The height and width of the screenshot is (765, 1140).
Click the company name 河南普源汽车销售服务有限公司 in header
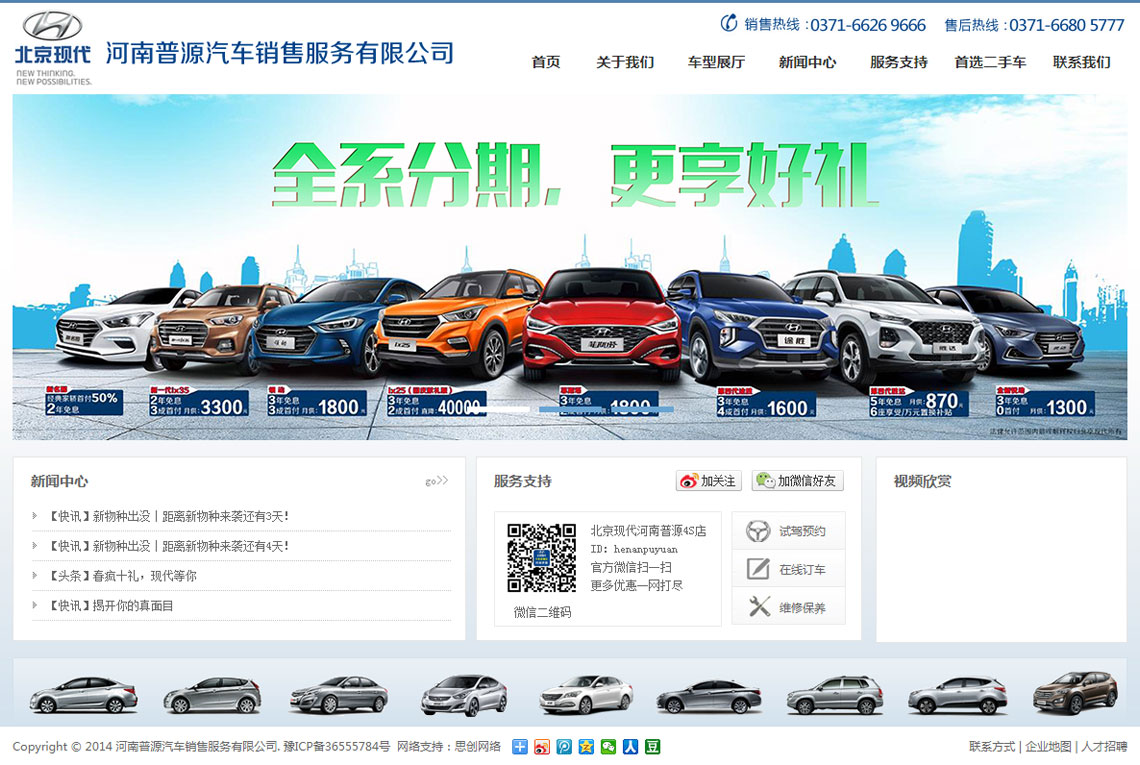click(281, 53)
